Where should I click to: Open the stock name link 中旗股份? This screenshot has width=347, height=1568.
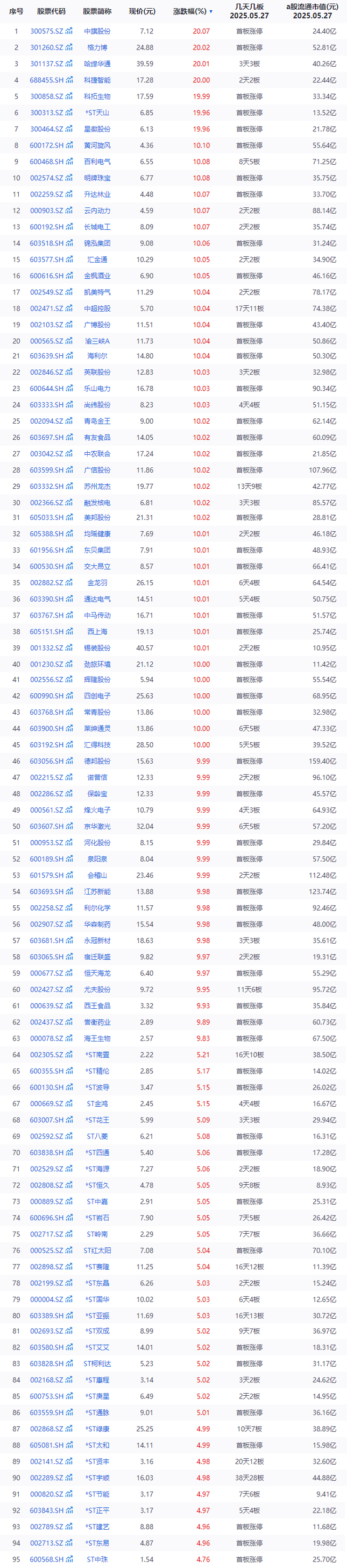click(x=97, y=31)
